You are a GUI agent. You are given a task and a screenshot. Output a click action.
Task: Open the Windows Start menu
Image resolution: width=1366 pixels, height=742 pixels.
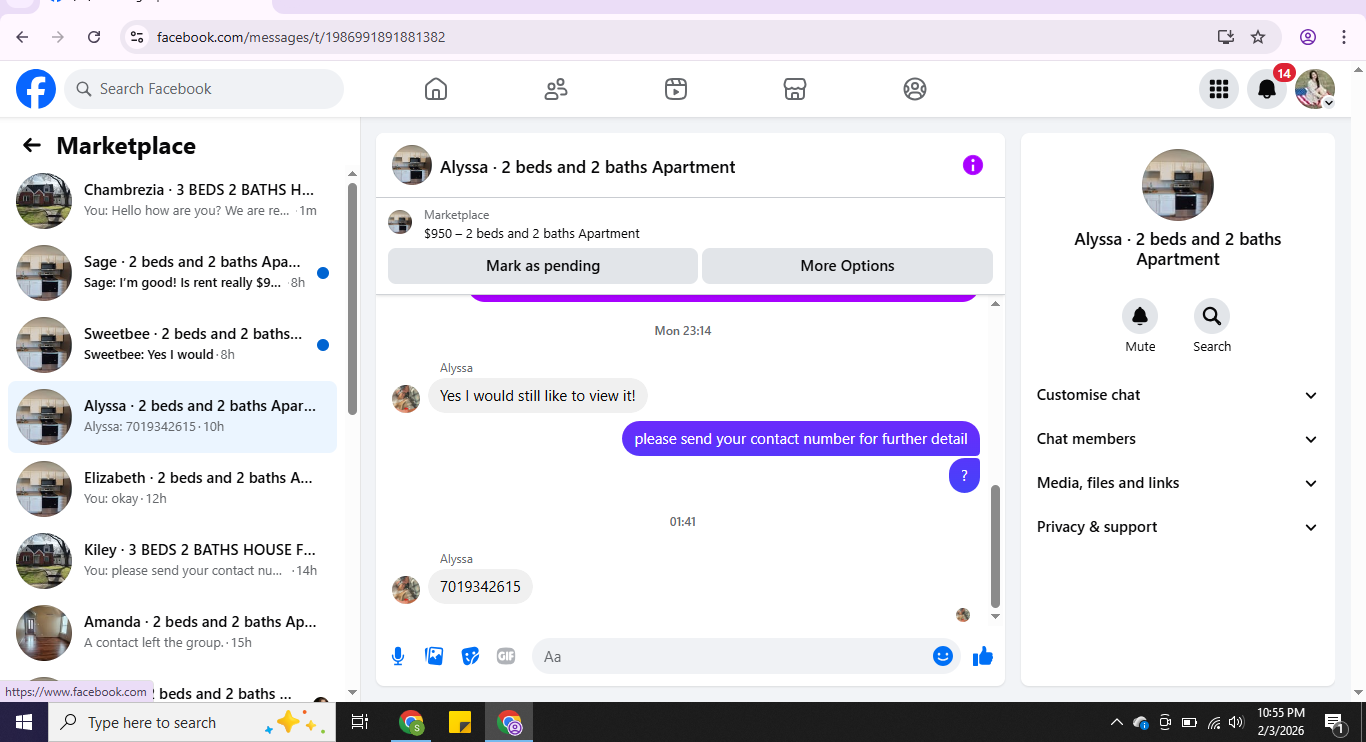(24, 722)
